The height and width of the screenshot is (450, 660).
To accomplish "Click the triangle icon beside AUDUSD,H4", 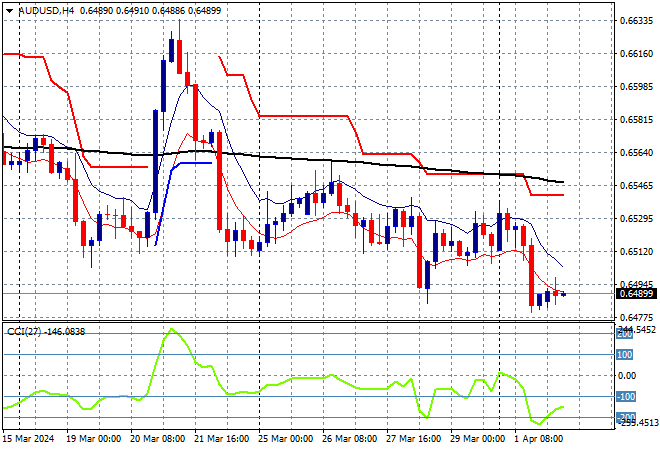I will pyautogui.click(x=10, y=8).
